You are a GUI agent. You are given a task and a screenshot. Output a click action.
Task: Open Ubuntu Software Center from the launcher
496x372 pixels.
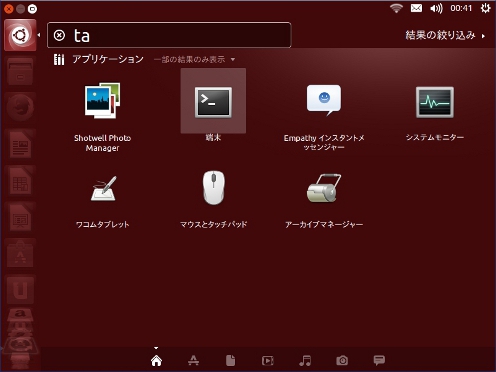tap(20, 254)
